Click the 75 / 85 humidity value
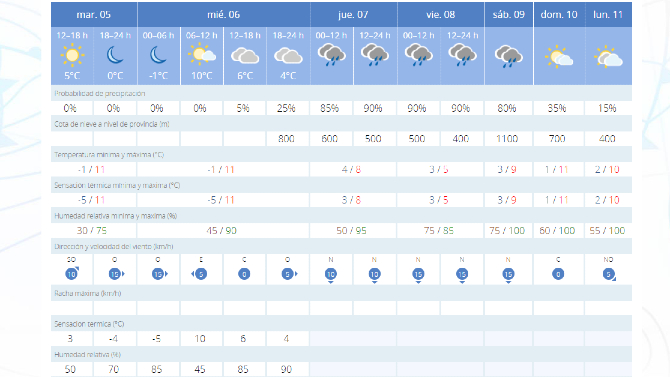Viewport: 670px width, 377px height. [439, 231]
